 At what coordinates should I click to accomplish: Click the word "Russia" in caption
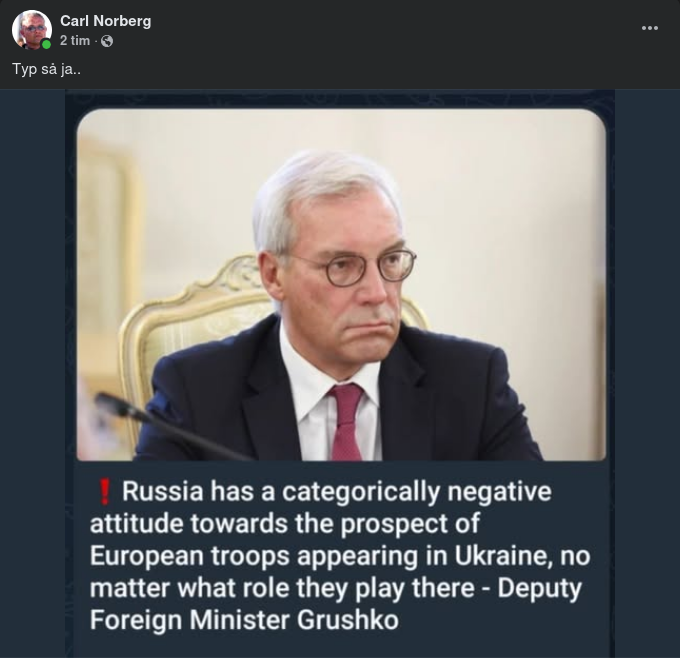click(x=162, y=492)
